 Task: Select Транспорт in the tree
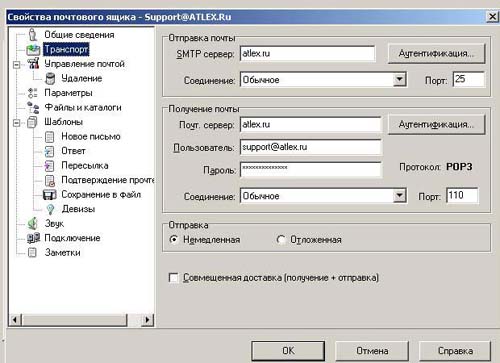pyautogui.click(x=66, y=49)
